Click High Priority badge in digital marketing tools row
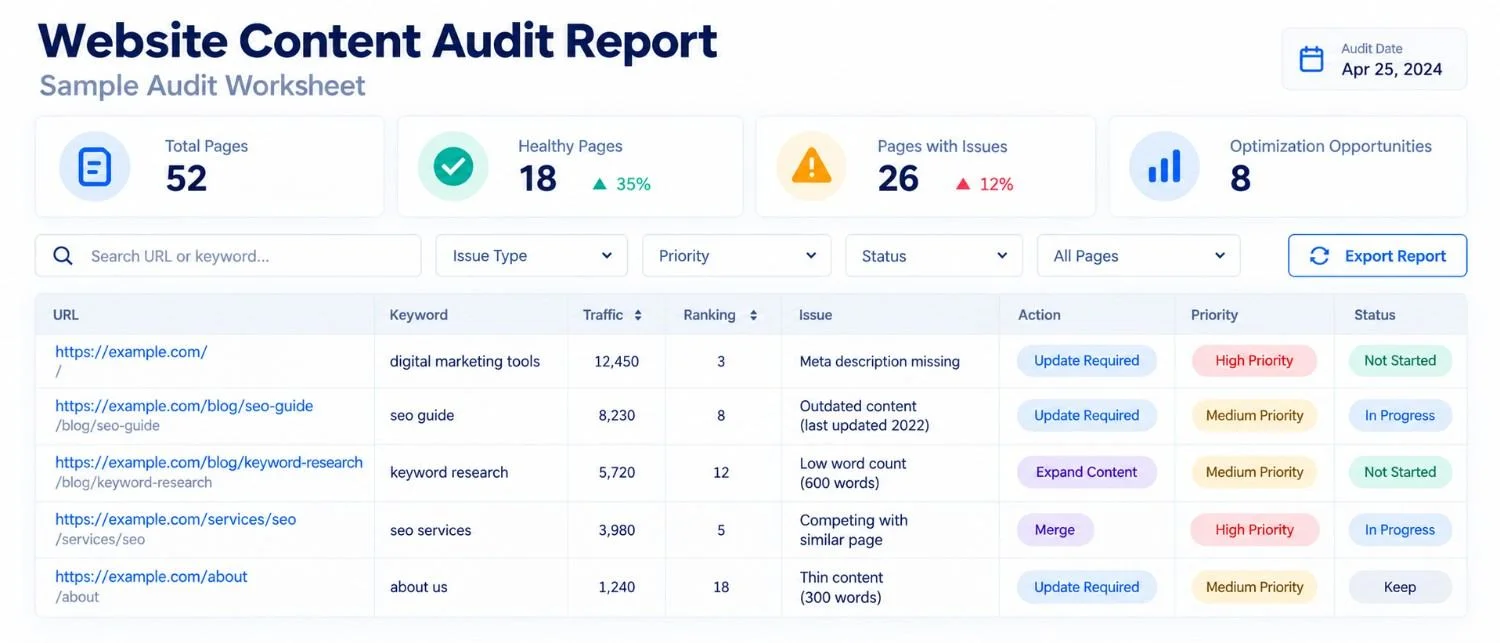This screenshot has height=643, width=1500. pos(1254,361)
